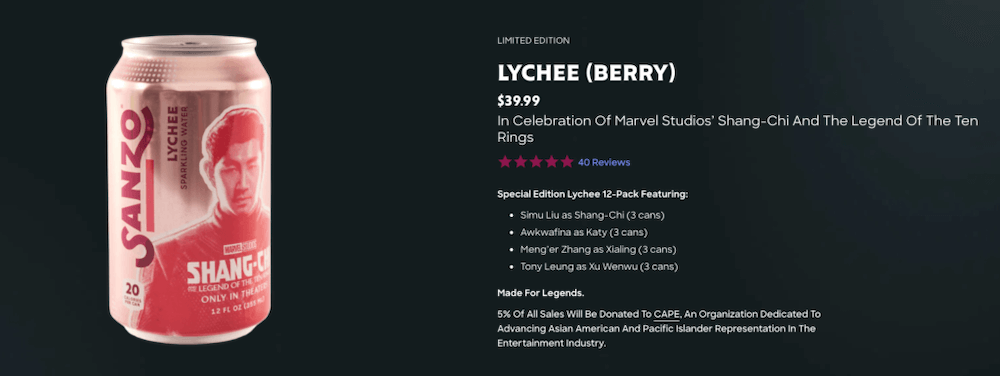1000x376 pixels.
Task: Click the second rating star
Action: (x=520, y=162)
